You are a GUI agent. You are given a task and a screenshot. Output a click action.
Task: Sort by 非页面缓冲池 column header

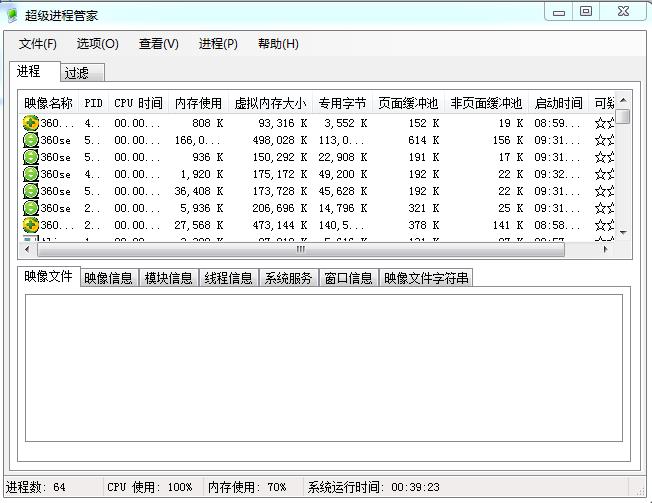(487, 103)
